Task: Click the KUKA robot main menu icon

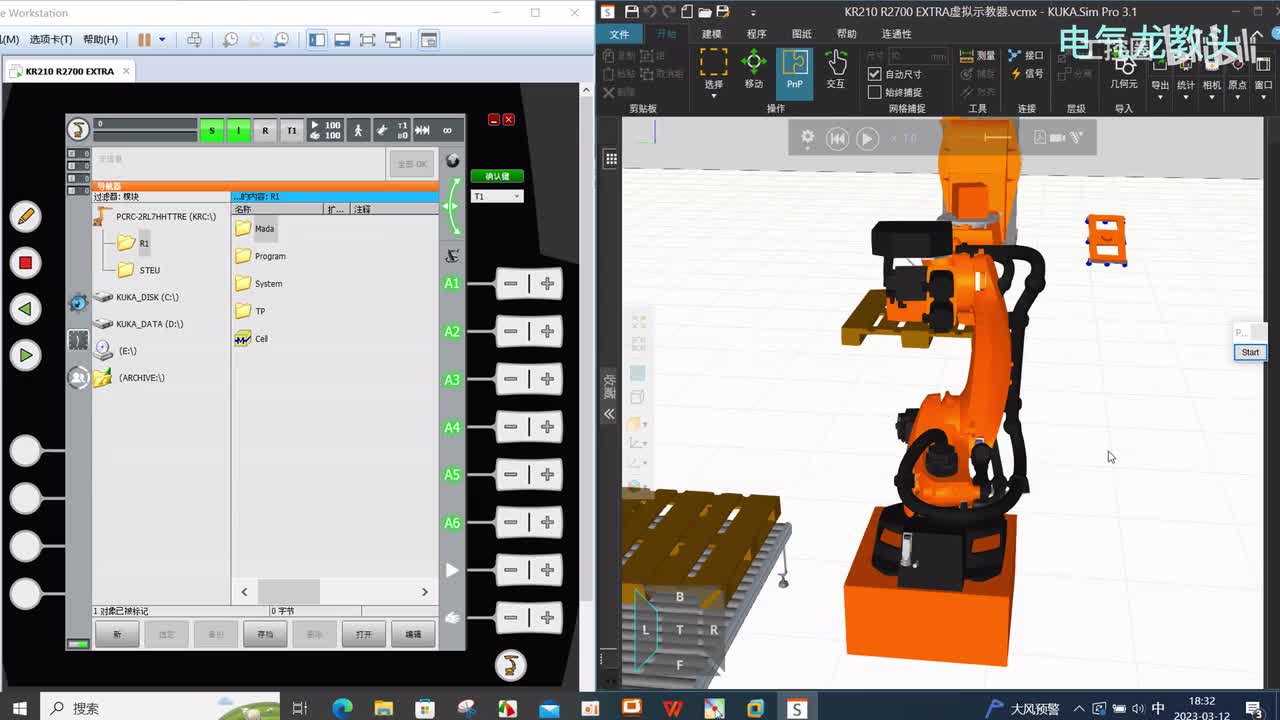Action: click(78, 129)
